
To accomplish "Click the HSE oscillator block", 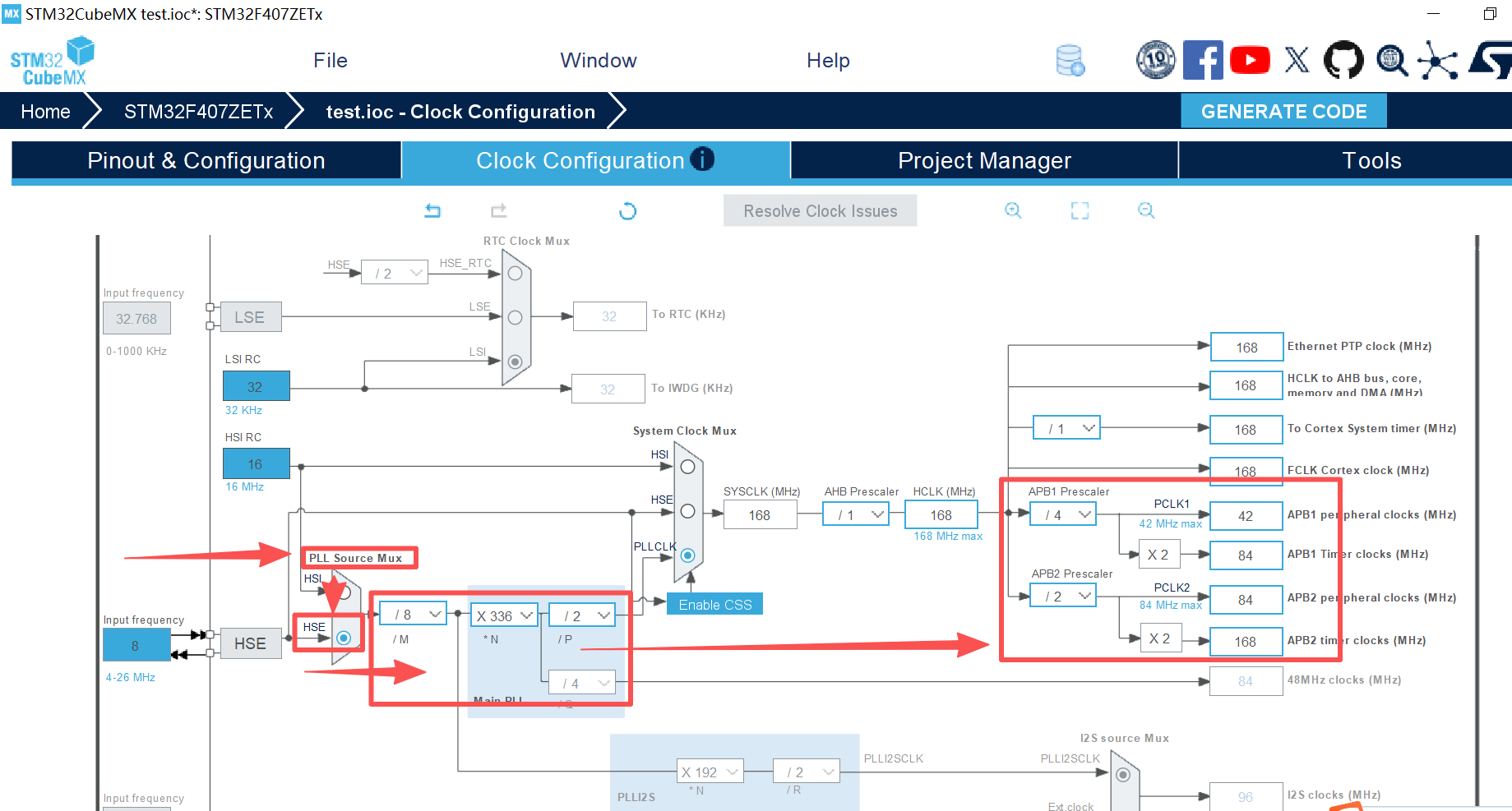I will point(250,643).
